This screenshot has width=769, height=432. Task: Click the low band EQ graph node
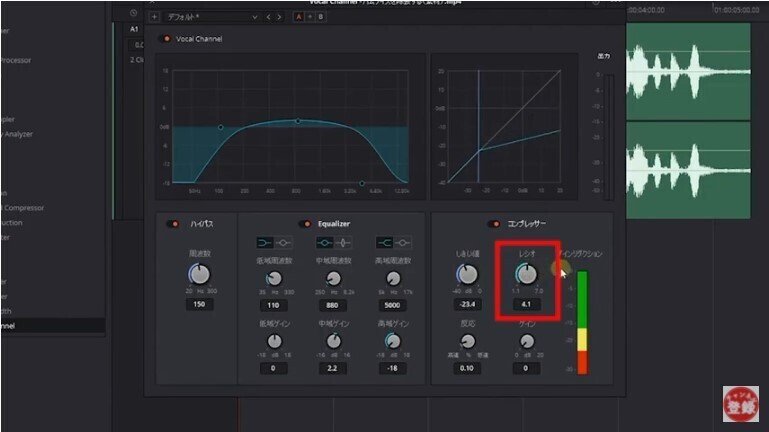(221, 127)
